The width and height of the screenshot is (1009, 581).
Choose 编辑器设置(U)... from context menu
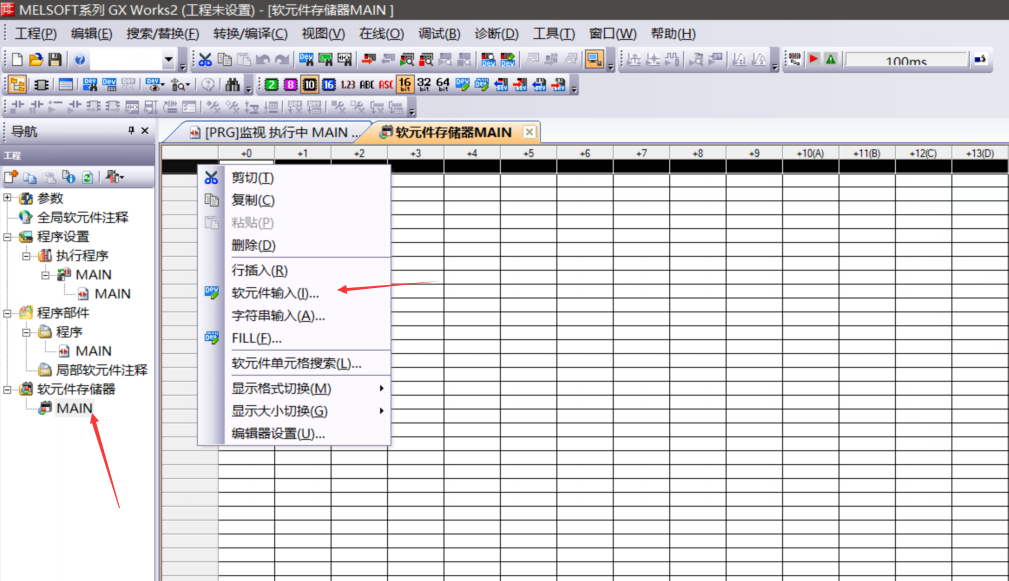[x=295, y=434]
